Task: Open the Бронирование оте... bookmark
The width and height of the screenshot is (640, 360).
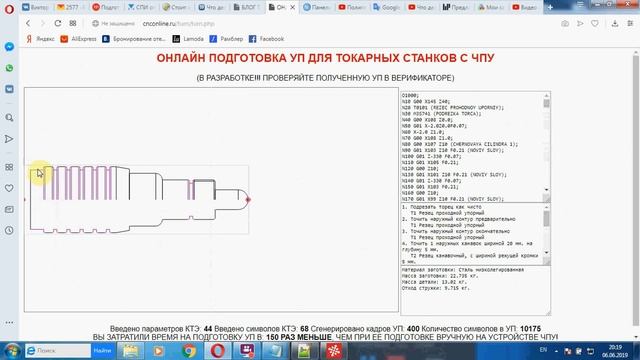Action: [x=134, y=39]
